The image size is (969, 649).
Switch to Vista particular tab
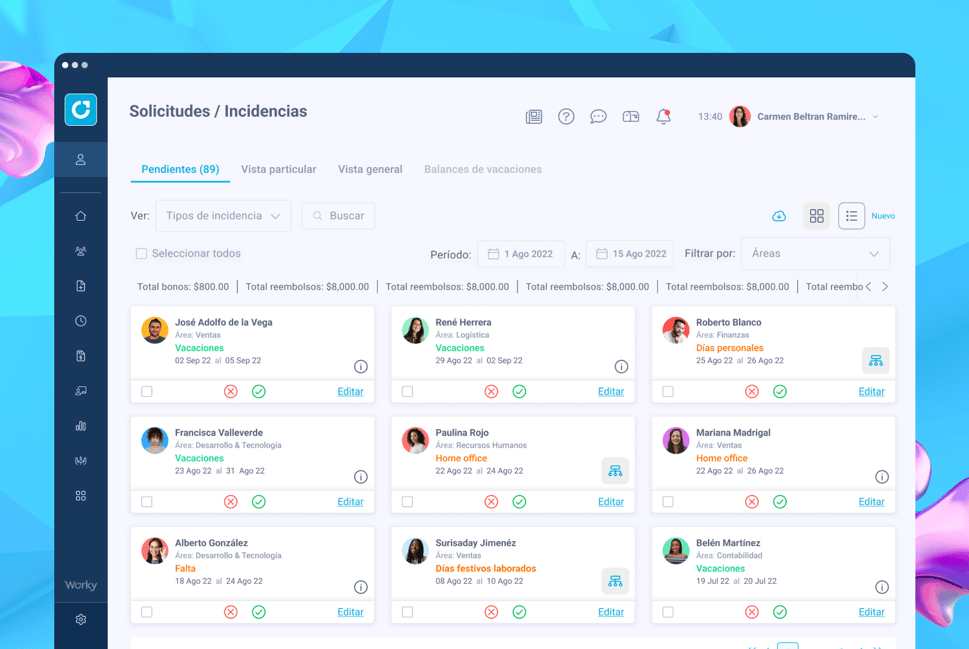pyautogui.click(x=278, y=170)
